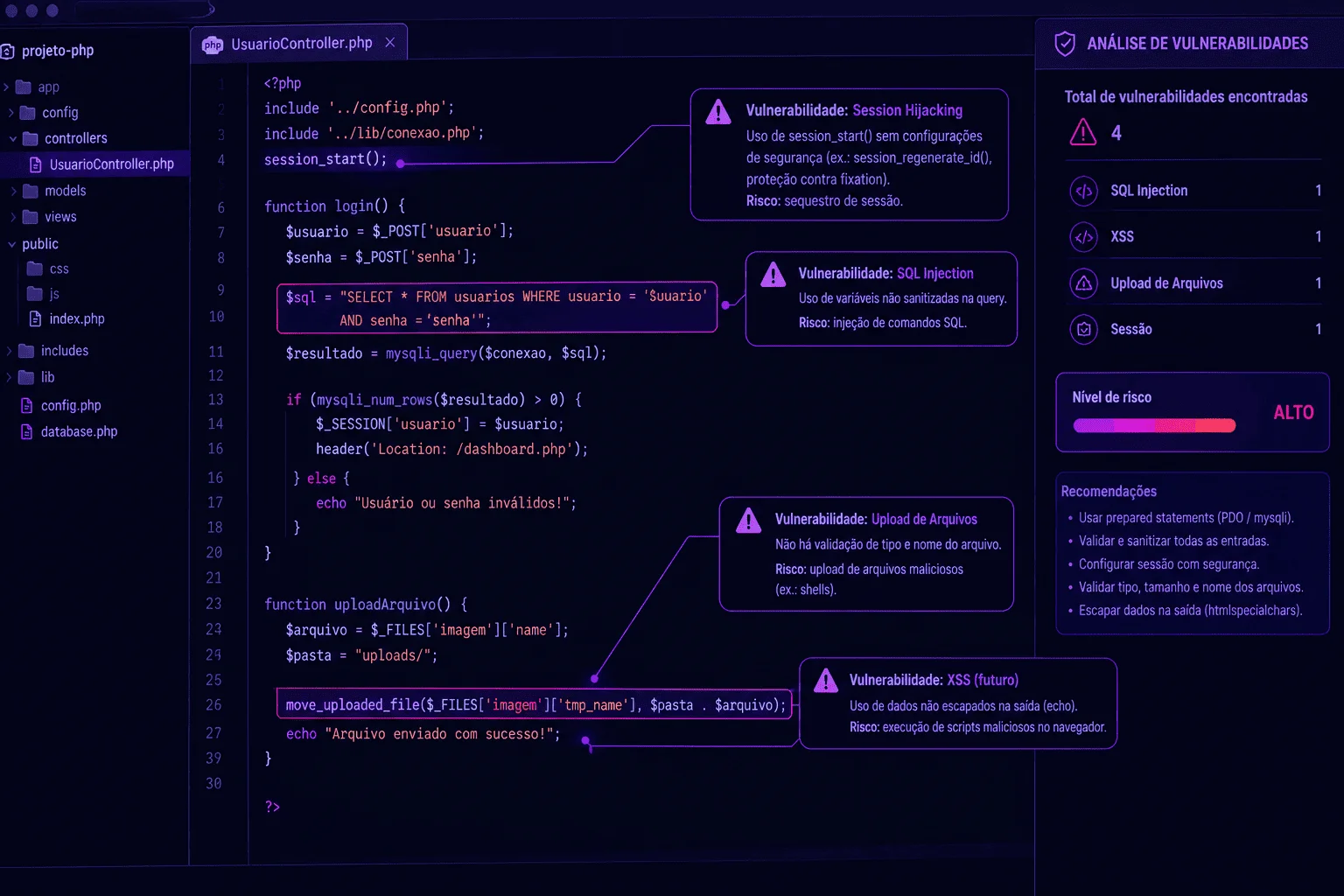Click the index.php file icon

click(35, 318)
